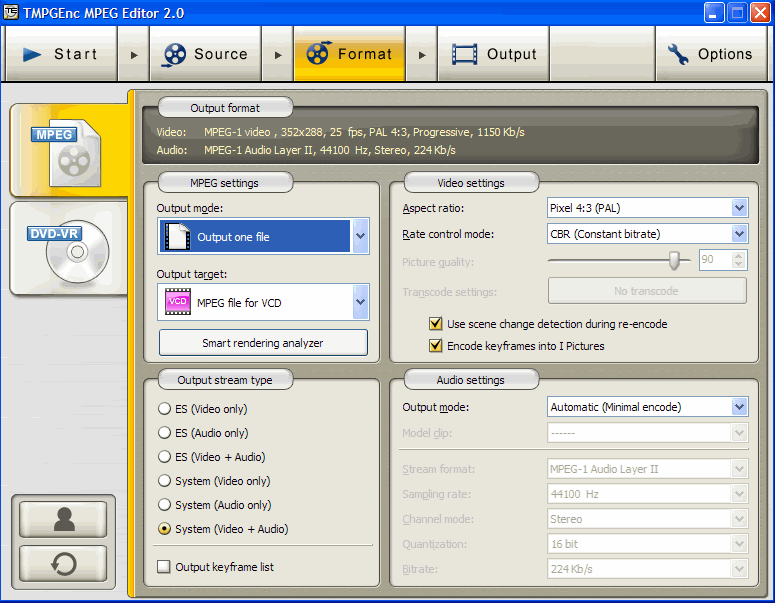Click the TMPGEnc app icon in title bar

pyautogui.click(x=10, y=12)
